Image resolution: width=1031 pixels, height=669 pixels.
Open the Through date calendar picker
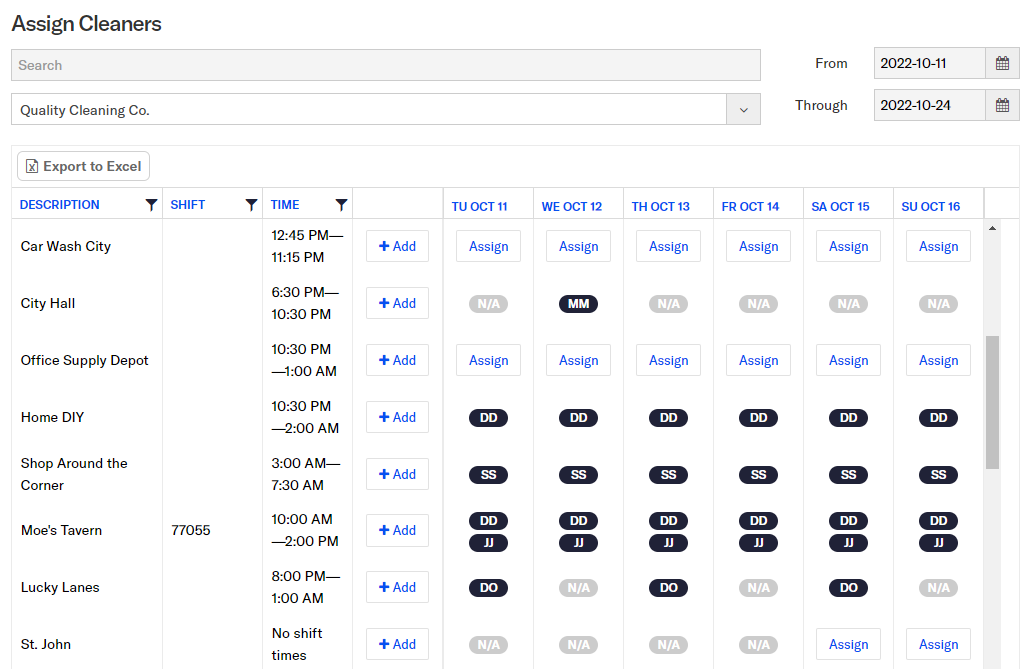coord(1002,104)
